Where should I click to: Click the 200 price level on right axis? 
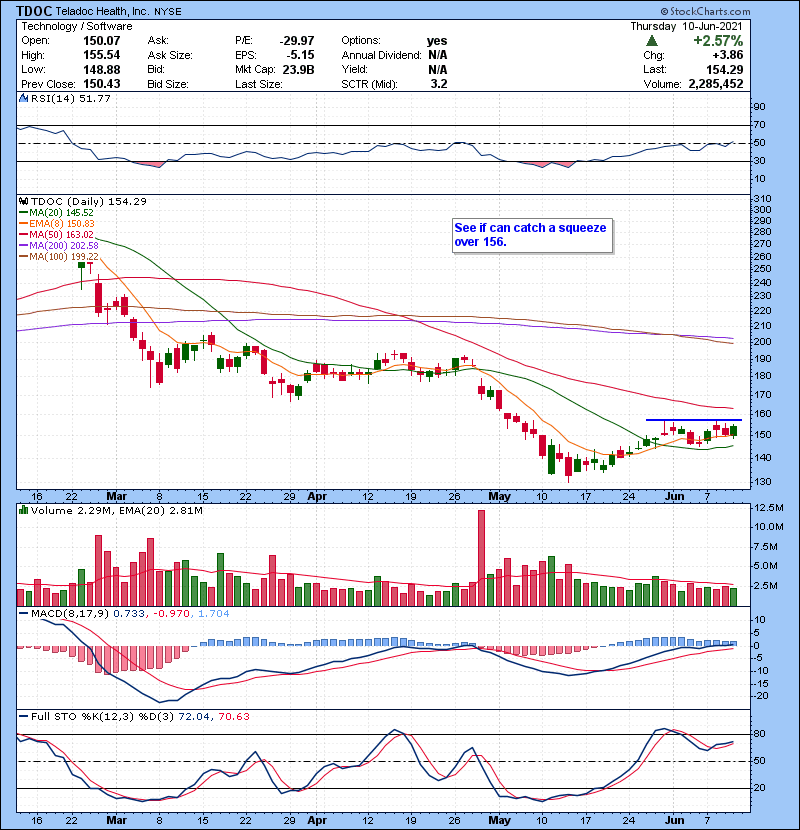coord(763,342)
